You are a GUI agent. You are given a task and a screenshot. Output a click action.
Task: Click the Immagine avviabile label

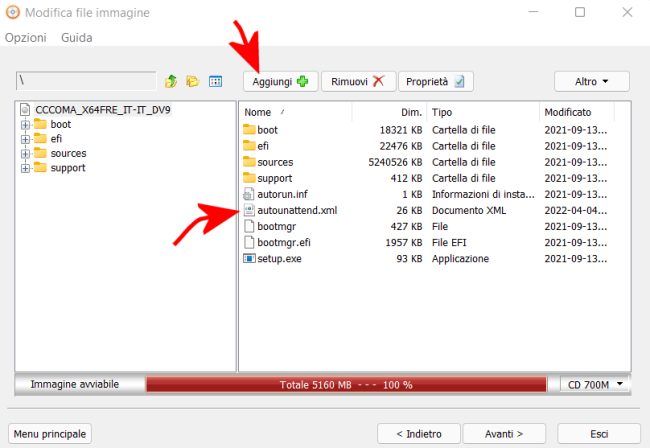tap(75, 384)
